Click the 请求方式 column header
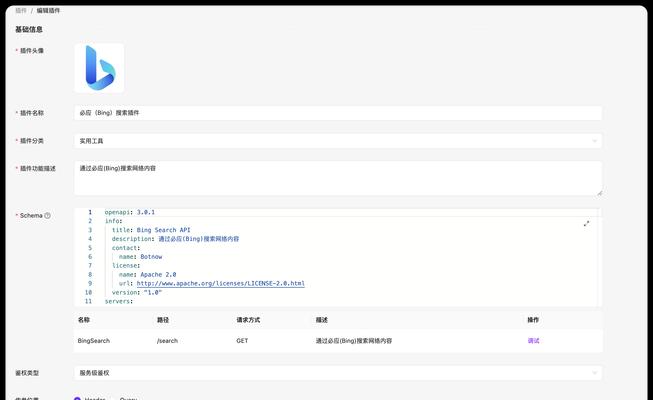 point(248,320)
